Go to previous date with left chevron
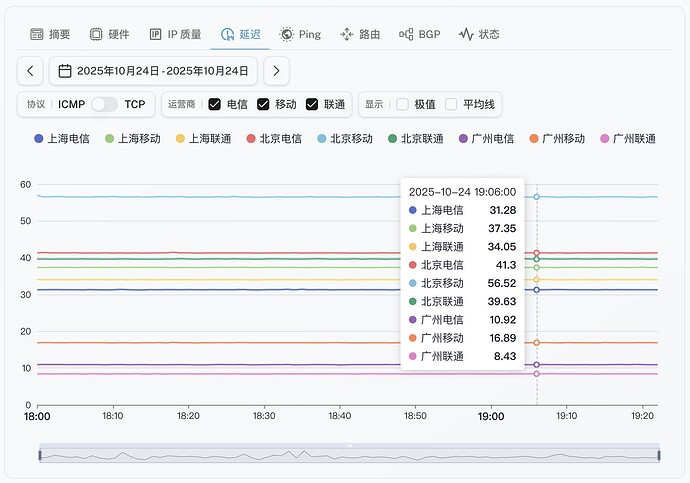This screenshot has height=483, width=690. click(31, 71)
